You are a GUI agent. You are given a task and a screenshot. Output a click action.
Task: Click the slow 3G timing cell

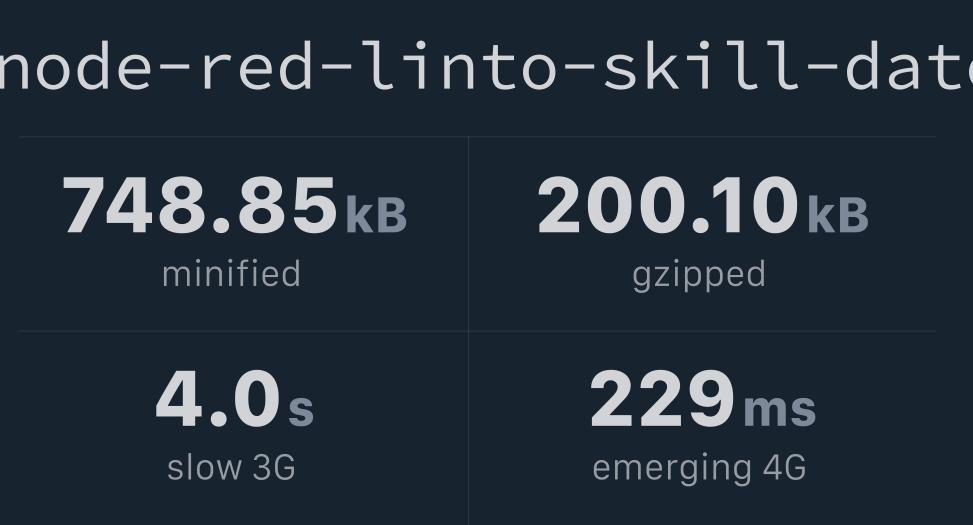(243, 428)
